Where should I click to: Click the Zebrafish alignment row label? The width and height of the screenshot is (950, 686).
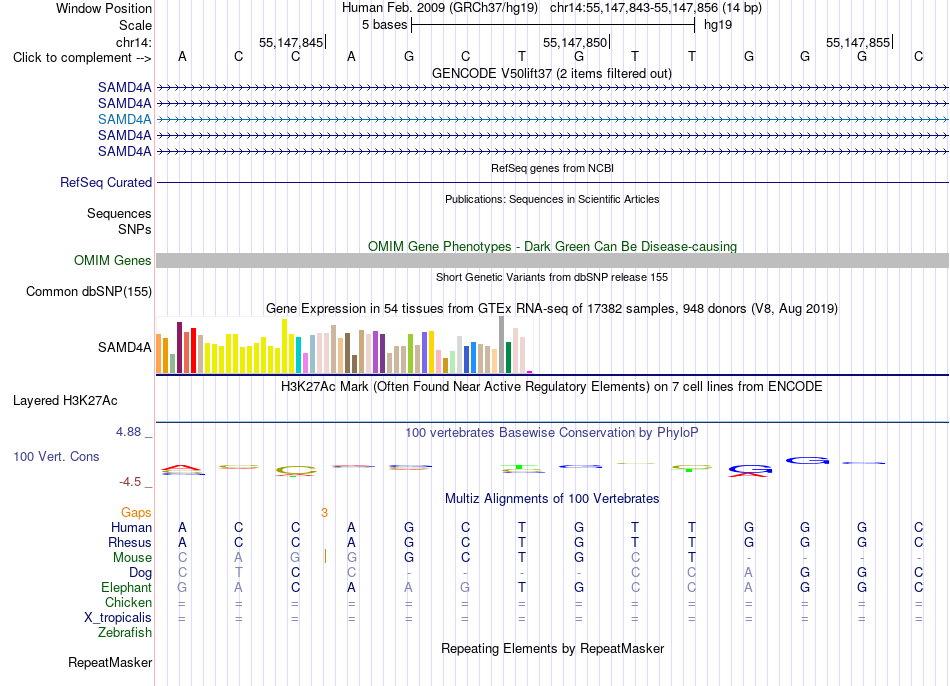[125, 633]
